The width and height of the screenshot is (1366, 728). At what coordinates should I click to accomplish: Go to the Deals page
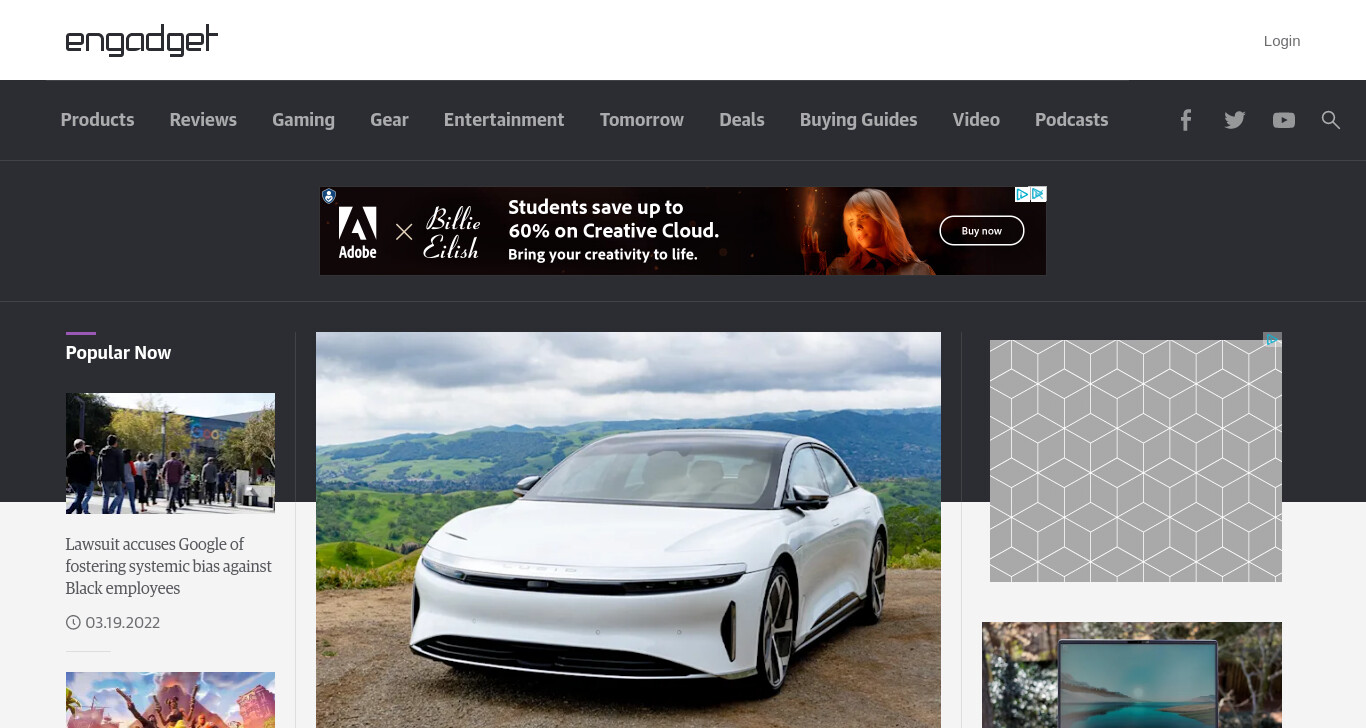(742, 120)
